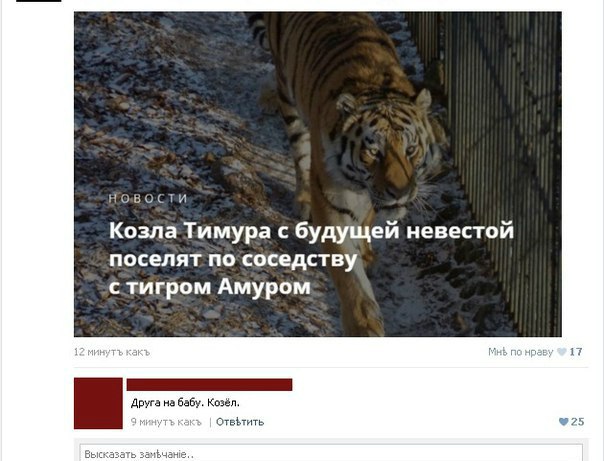
Task: Click the tiger's head in the photo
Action: [385, 150]
